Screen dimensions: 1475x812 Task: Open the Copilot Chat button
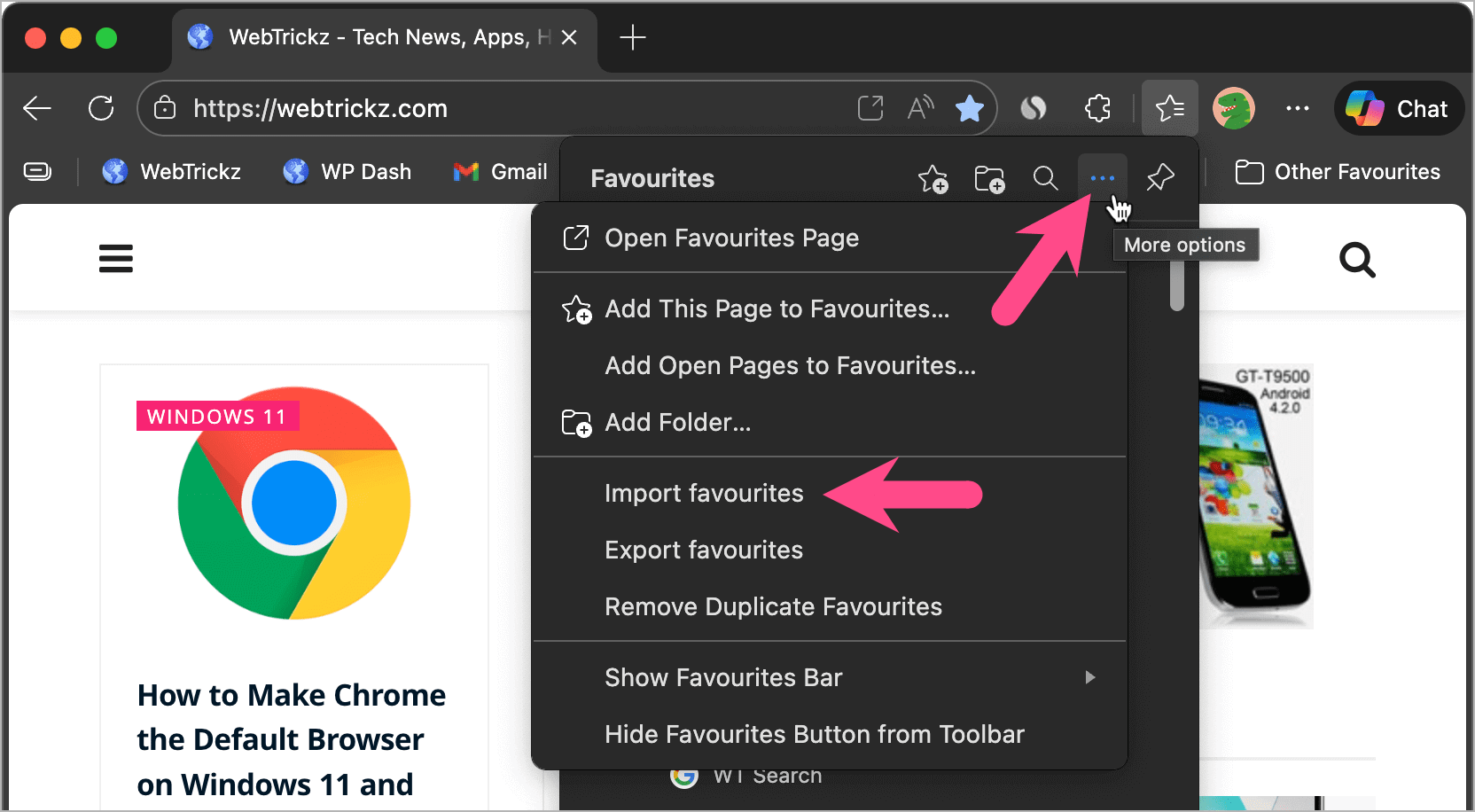[x=1398, y=108]
